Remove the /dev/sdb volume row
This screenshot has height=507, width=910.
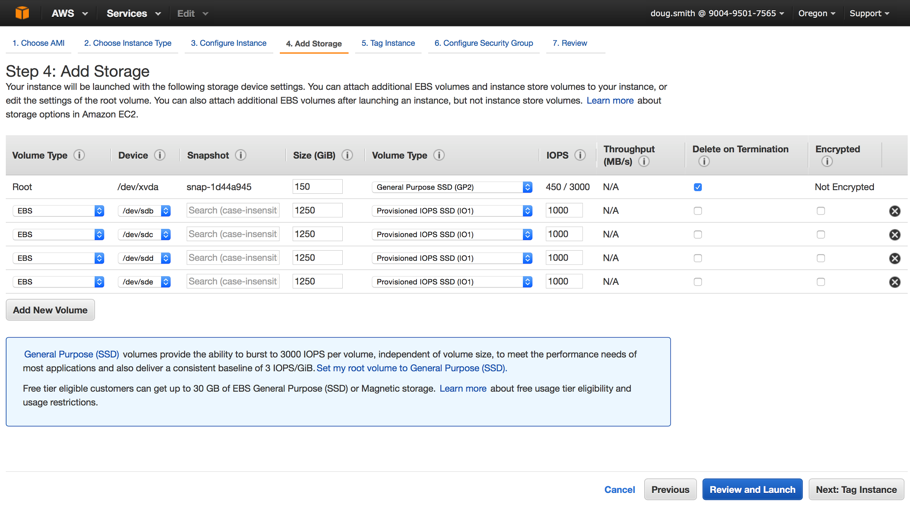[894, 211]
